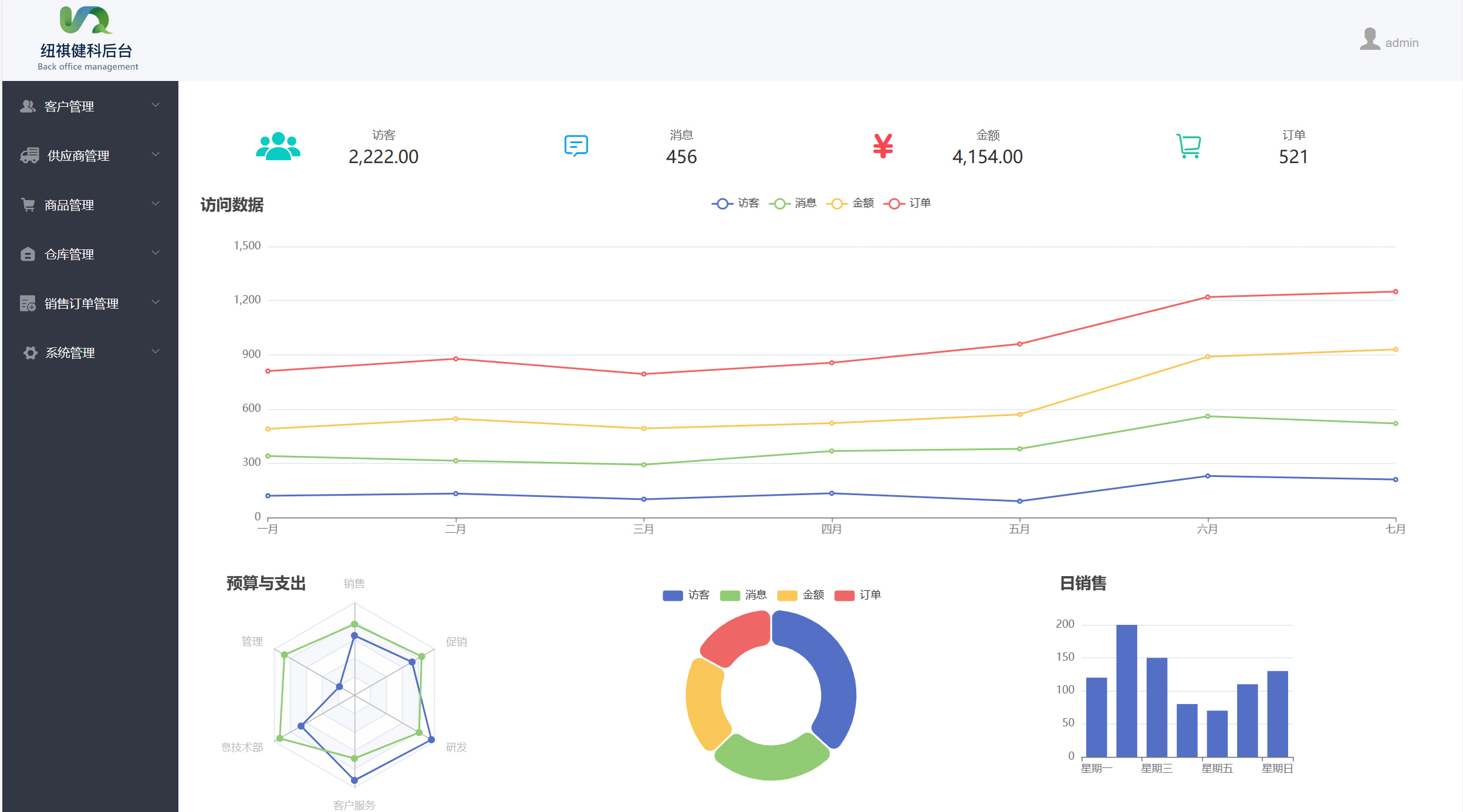Click the 商品管理 cart icon

pyautogui.click(x=28, y=205)
